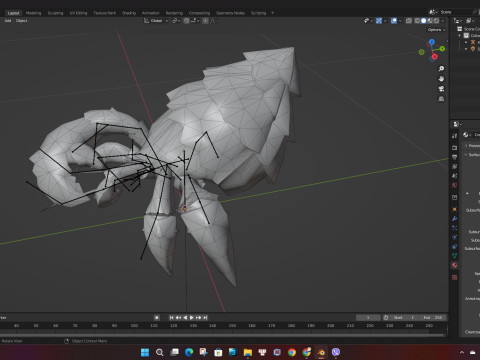Viewport: 480px width, 360px height.
Task: Open the Object Data green triangle tab
Action: (455, 256)
